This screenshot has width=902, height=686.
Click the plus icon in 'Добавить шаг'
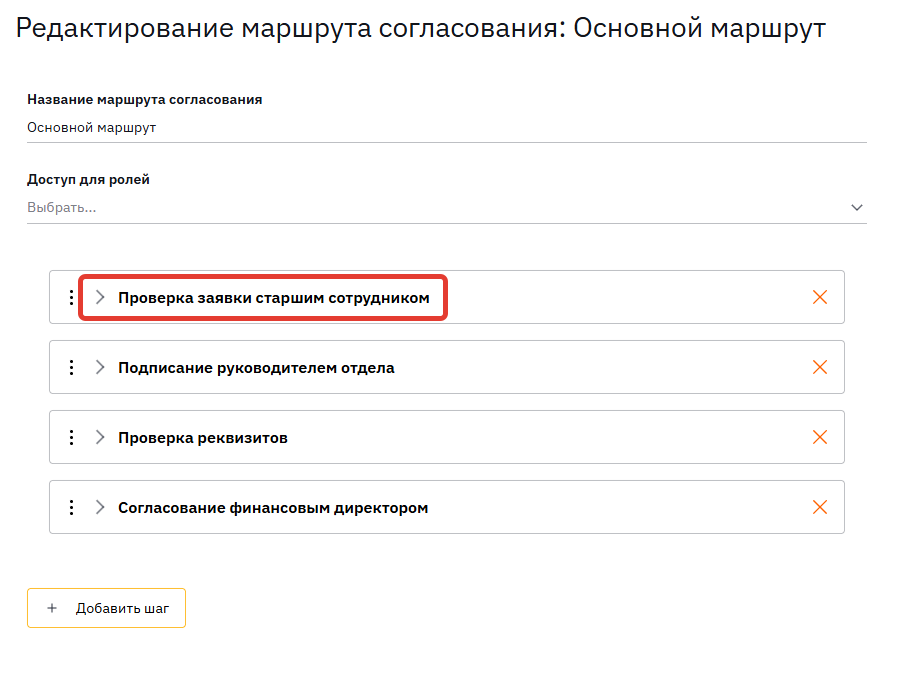52,608
